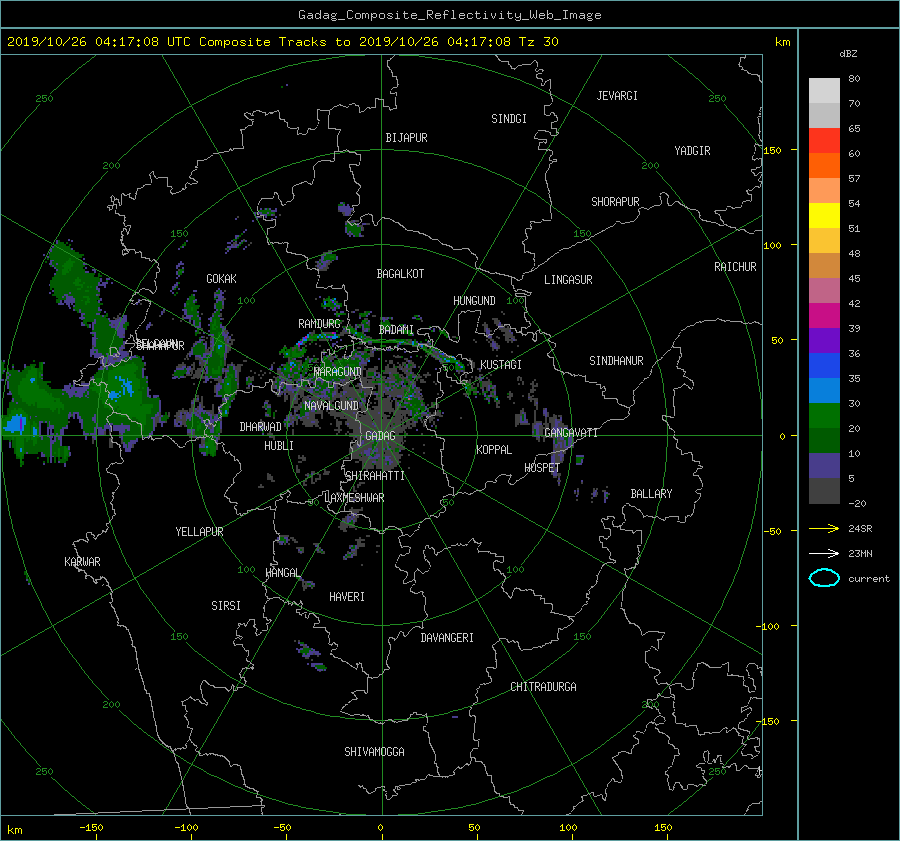The image size is (900, 841).
Task: Click the SHIVAMOGGA city label
Action: coord(374,752)
